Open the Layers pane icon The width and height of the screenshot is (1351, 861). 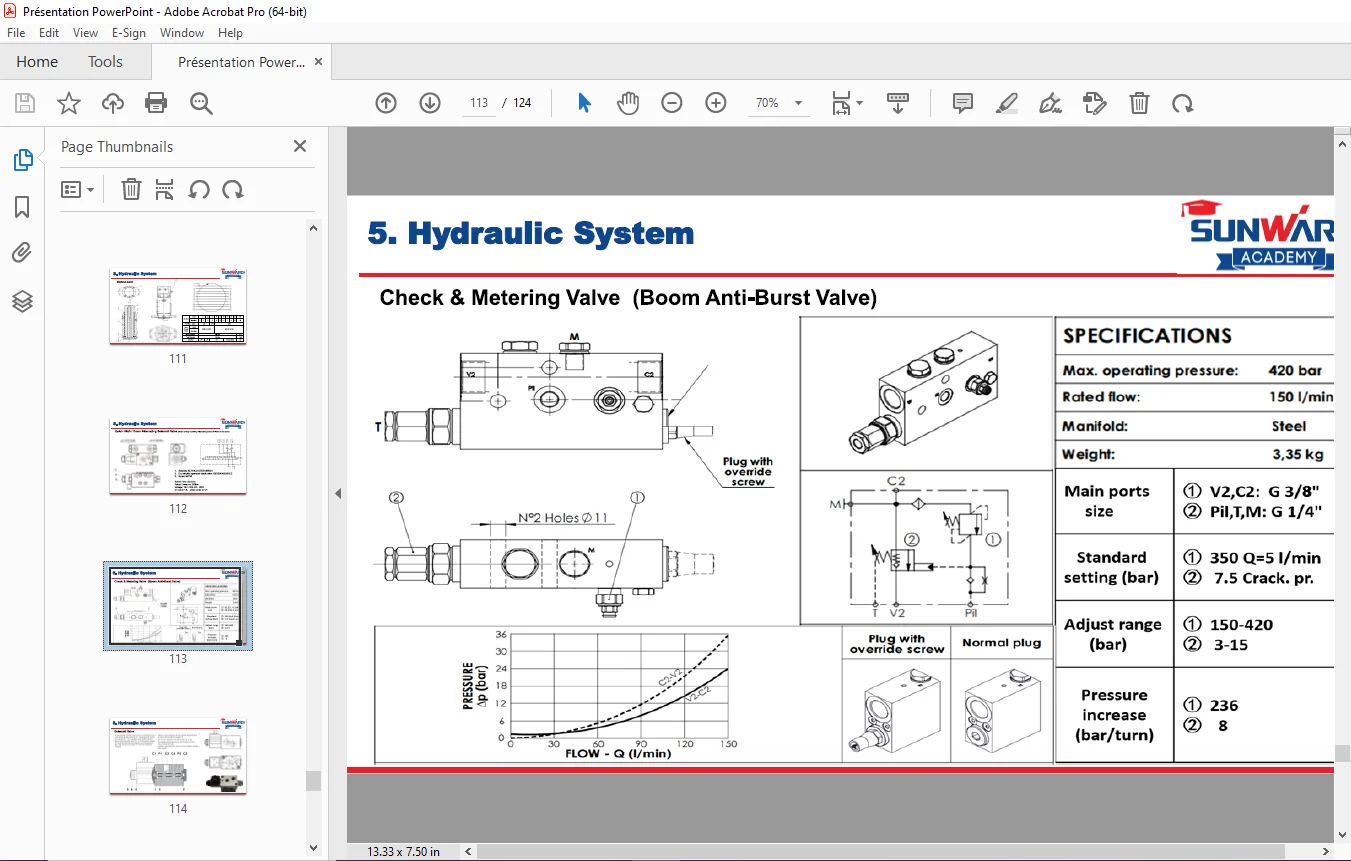(22, 301)
